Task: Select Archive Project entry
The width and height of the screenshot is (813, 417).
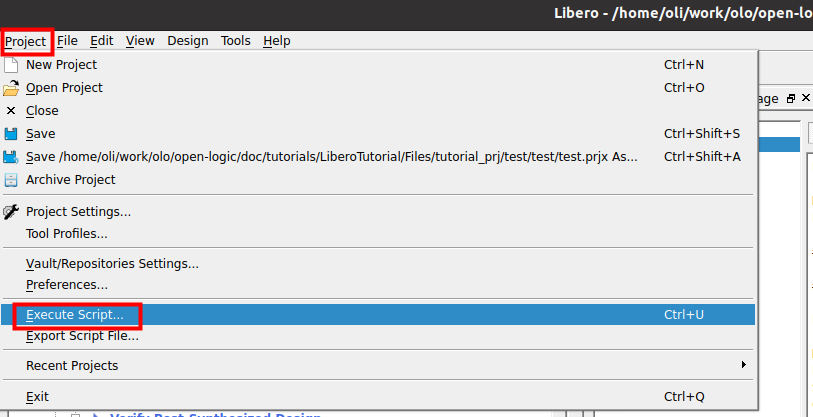Action: click(x=377, y=179)
